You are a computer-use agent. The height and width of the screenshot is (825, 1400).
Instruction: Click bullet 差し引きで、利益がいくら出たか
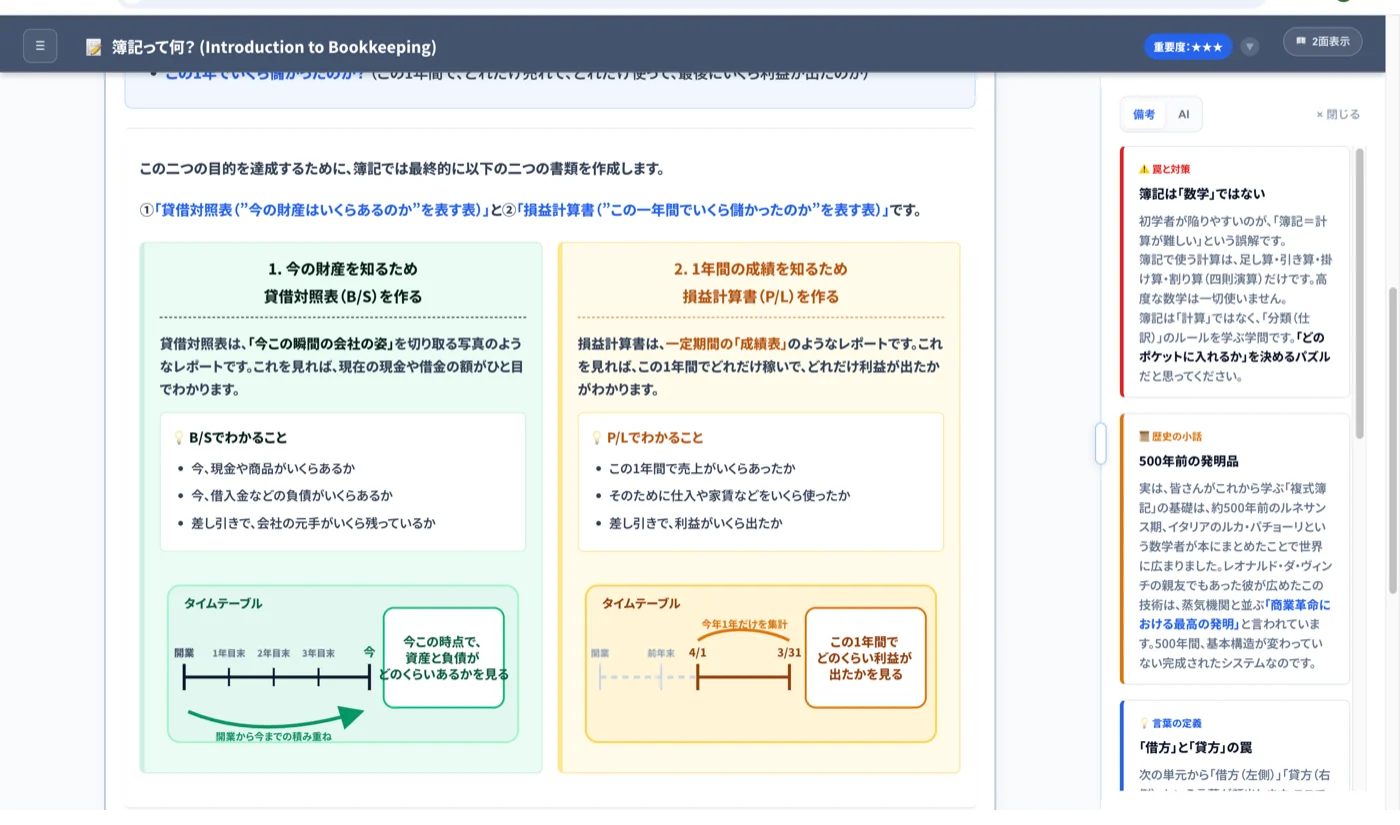[x=696, y=523]
